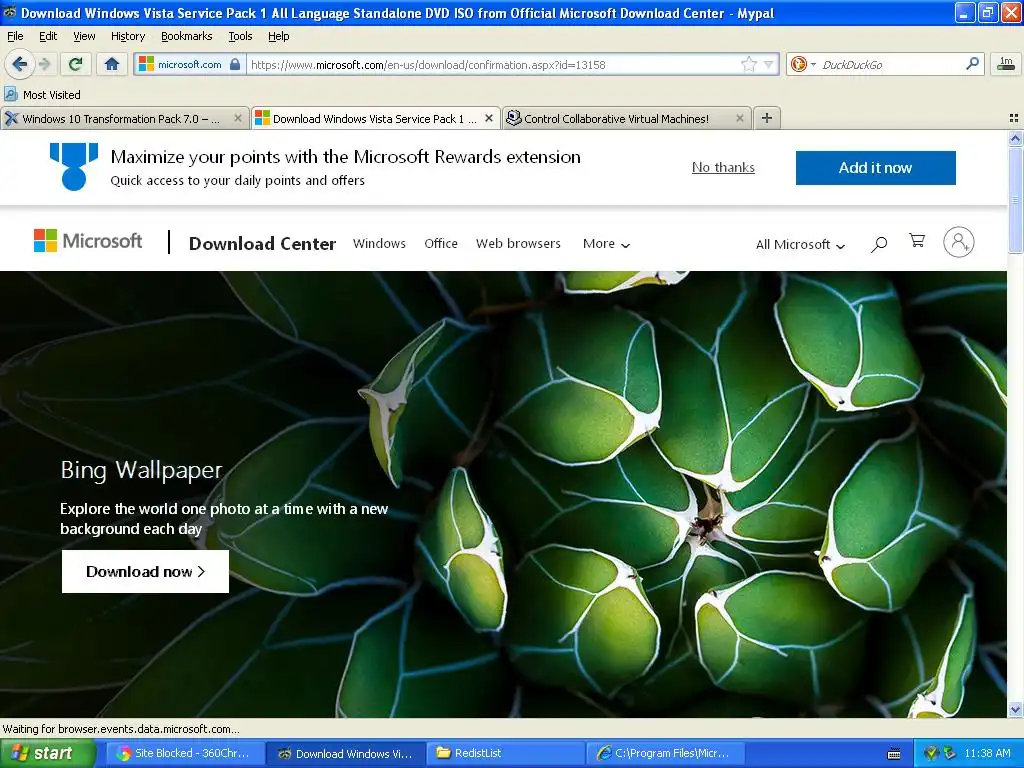Open URL history dropdown arrow
The width and height of the screenshot is (1024, 768).
[769, 64]
